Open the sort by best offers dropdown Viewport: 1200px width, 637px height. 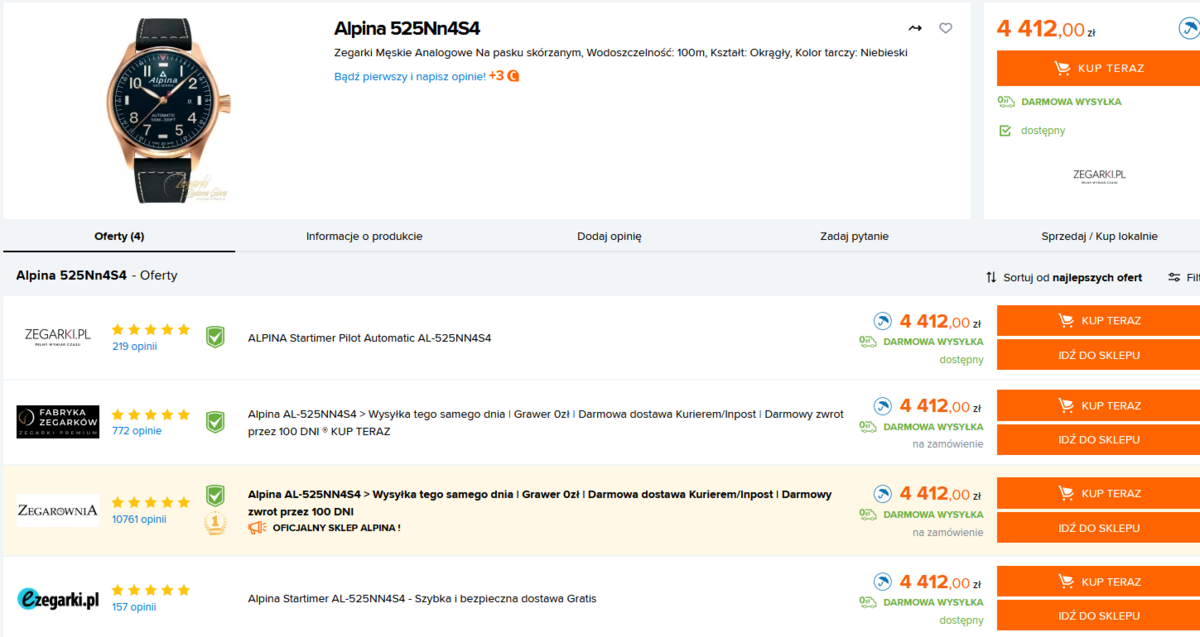[x=1064, y=277]
